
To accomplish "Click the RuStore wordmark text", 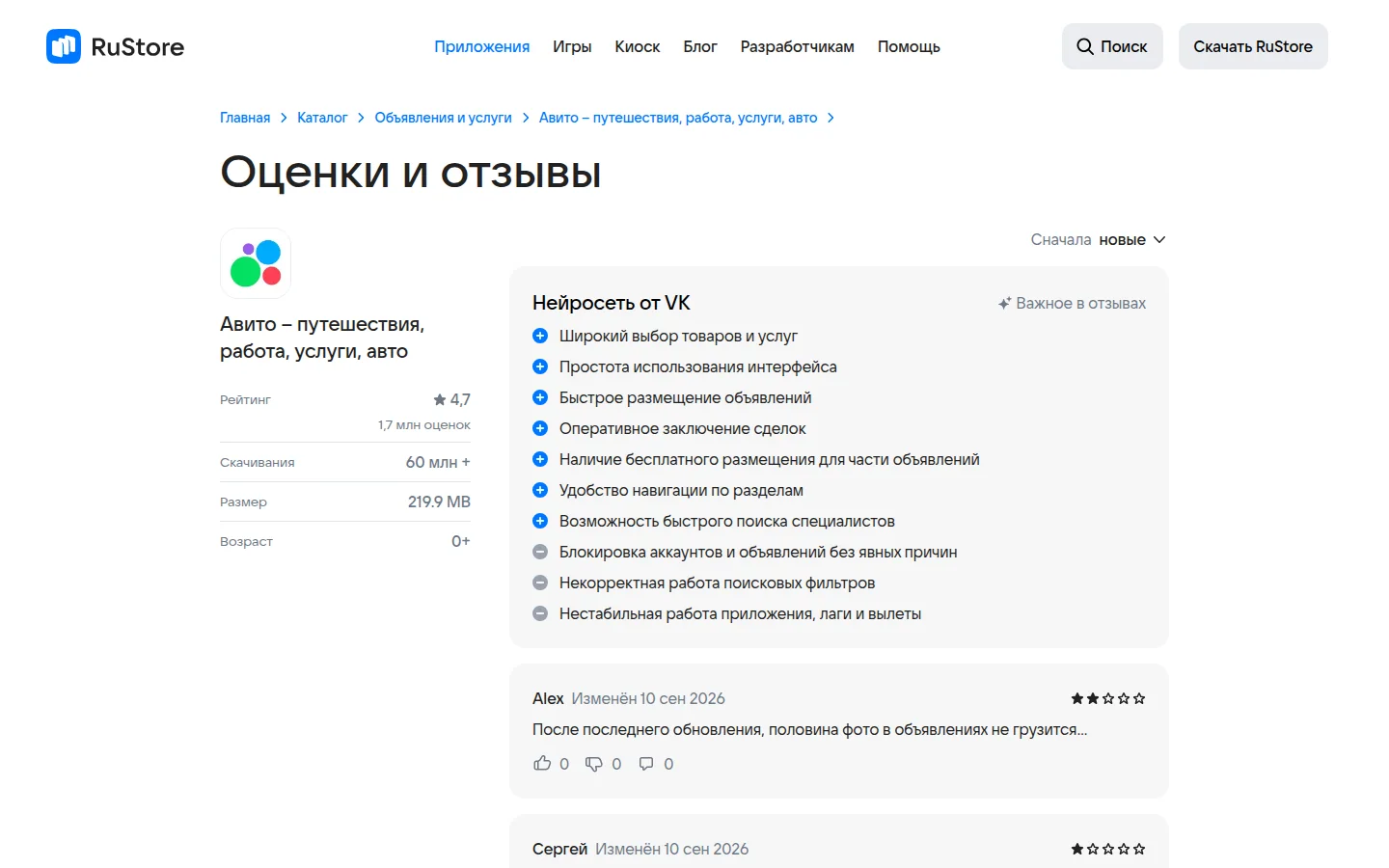I will [137, 46].
